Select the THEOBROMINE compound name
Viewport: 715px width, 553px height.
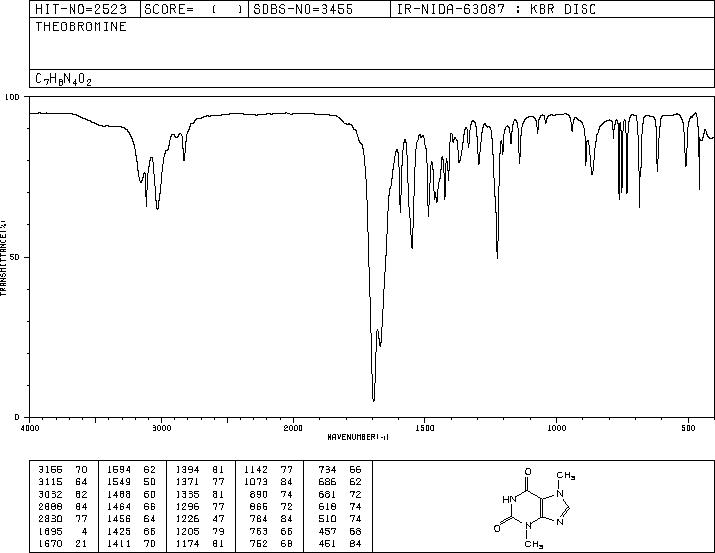(81, 26)
